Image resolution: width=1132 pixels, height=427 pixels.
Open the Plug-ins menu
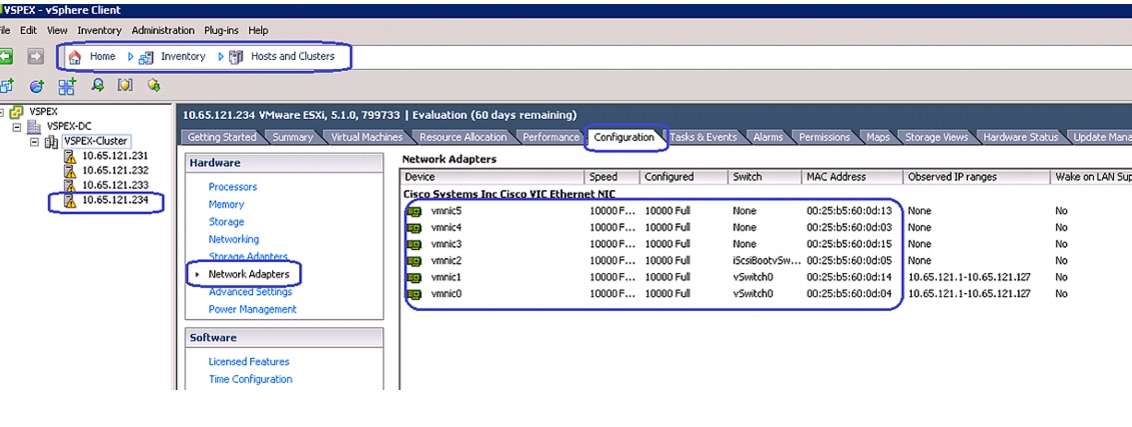coord(222,30)
